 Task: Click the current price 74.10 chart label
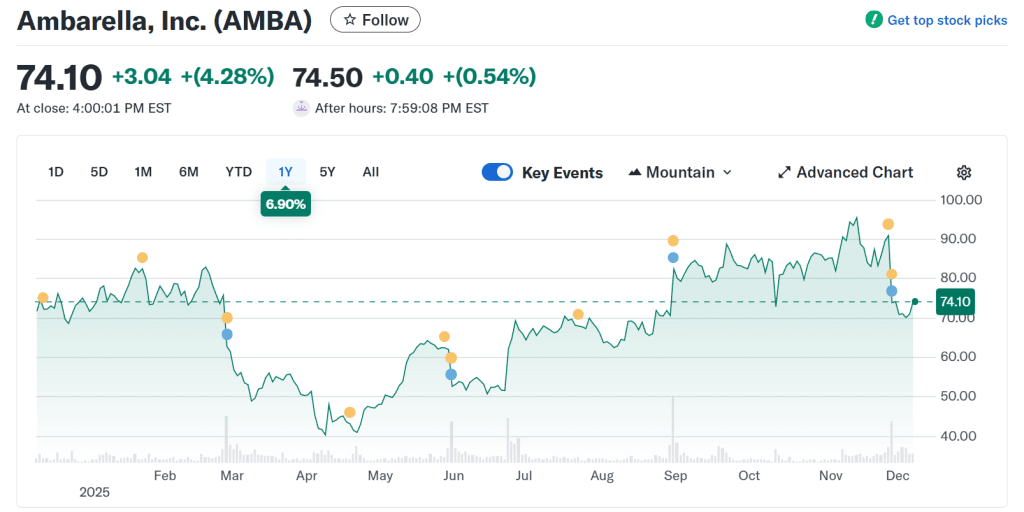click(x=954, y=301)
